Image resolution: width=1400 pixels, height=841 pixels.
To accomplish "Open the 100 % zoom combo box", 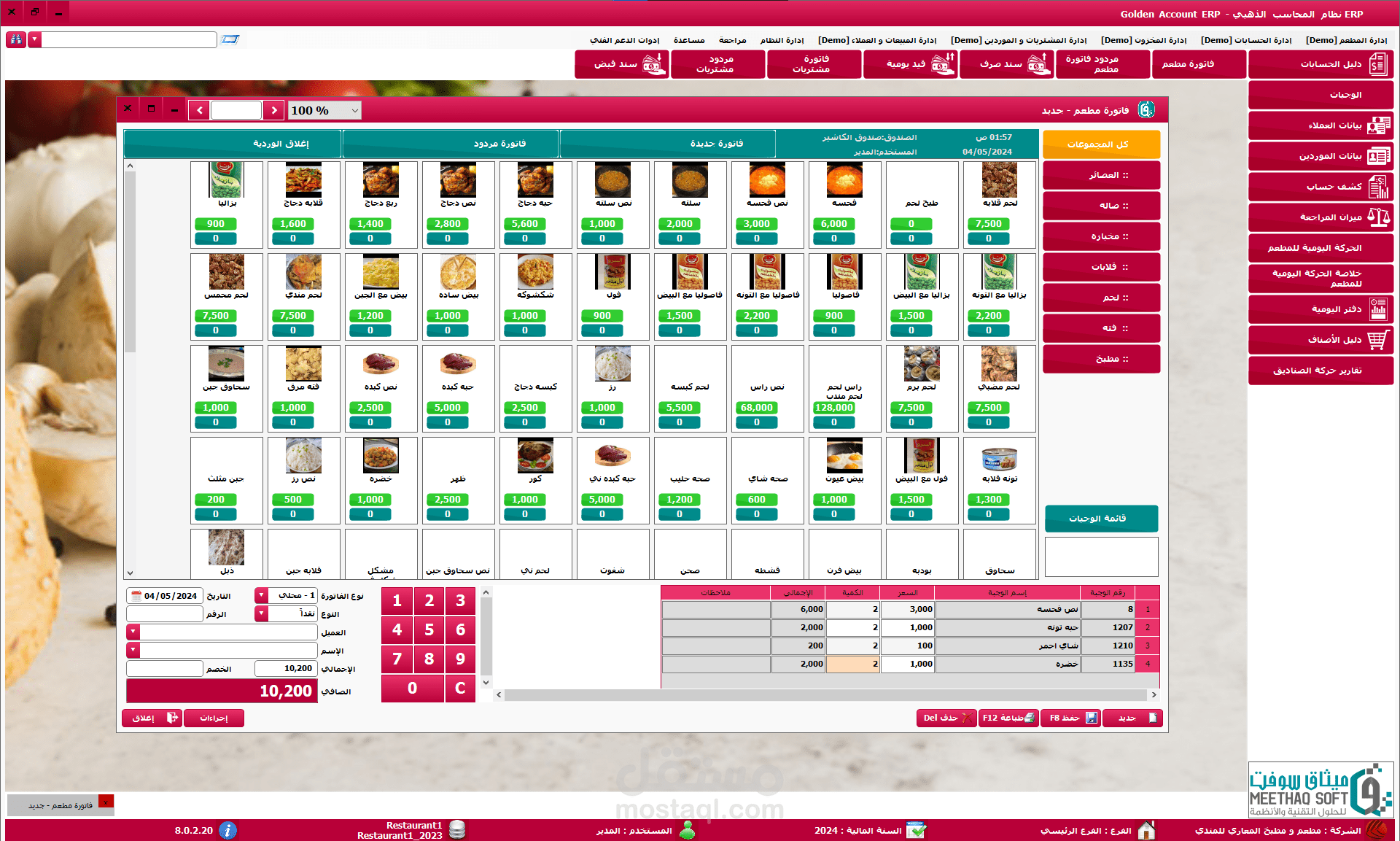I will click(x=354, y=110).
